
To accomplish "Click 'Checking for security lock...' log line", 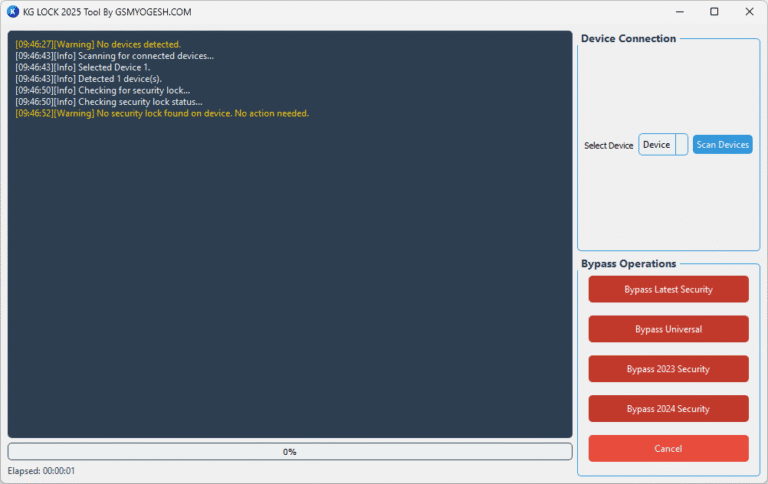I will (103, 90).
